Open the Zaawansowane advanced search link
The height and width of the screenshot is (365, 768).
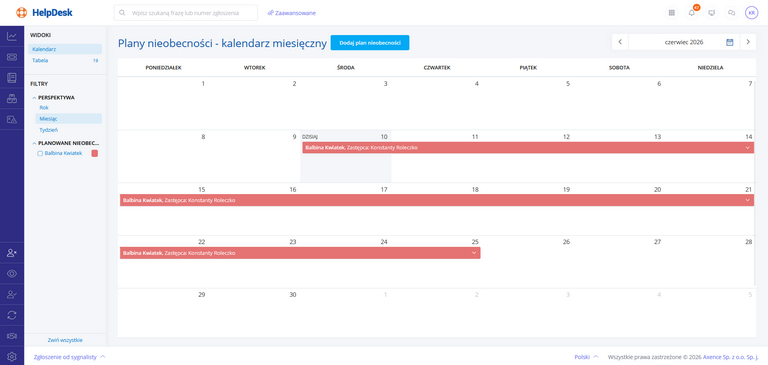pos(291,13)
